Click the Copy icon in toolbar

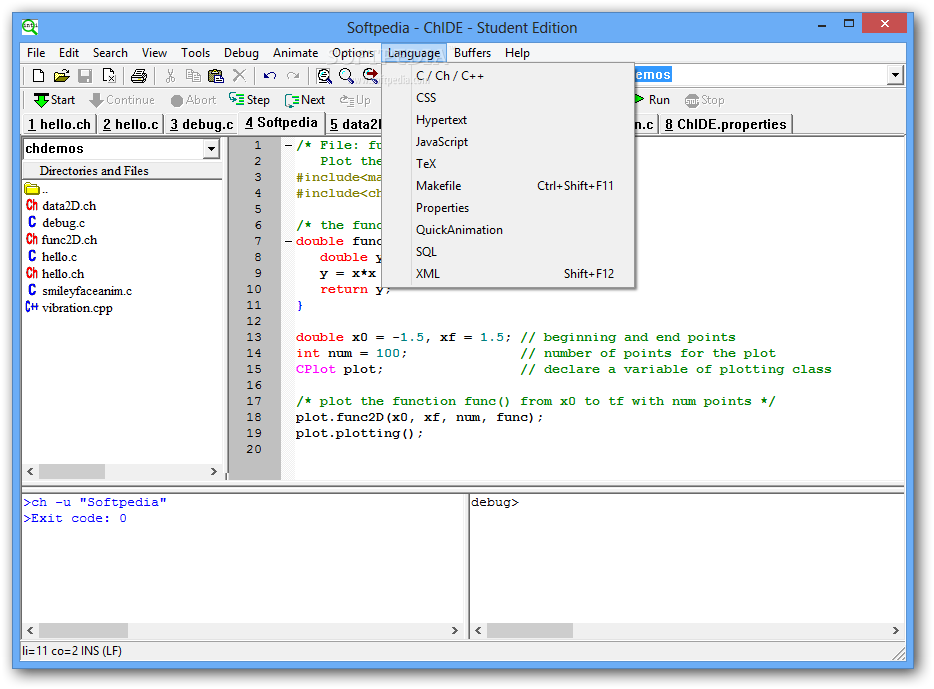click(193, 76)
